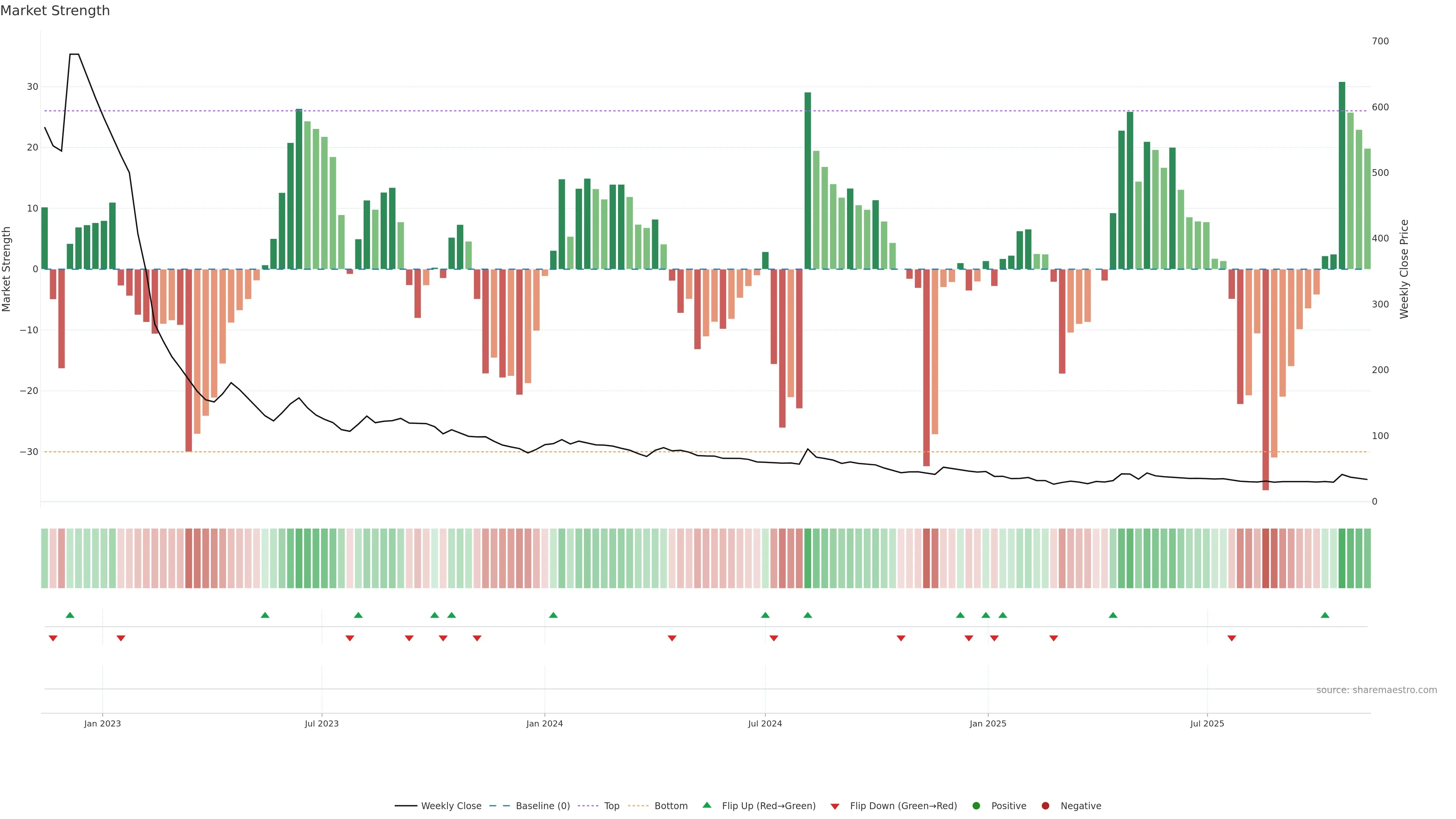Click the leftmost green flip-up triangle marker
1456x819 pixels.
click(x=70, y=615)
